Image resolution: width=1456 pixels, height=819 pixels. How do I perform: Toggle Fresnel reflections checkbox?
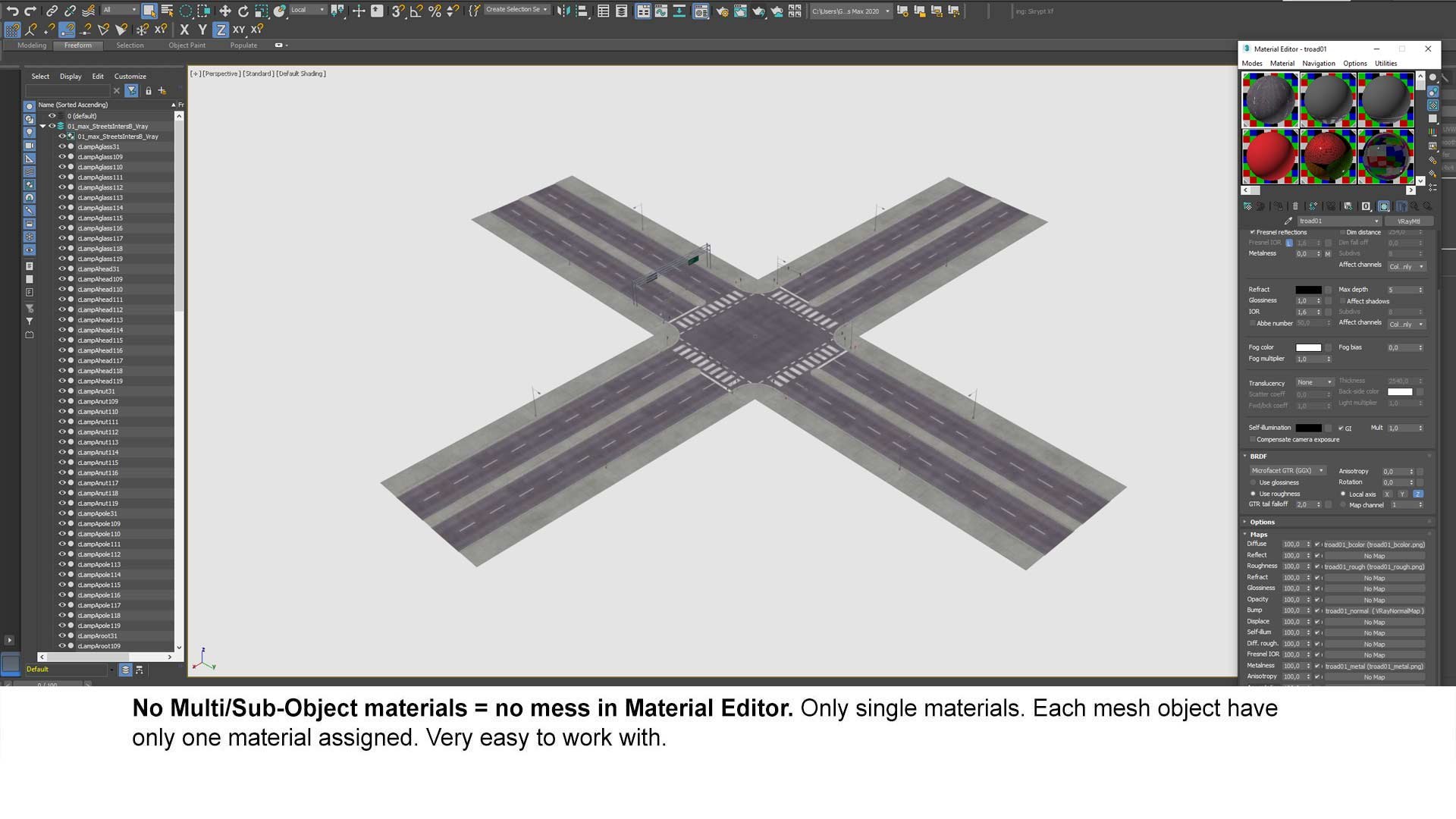[x=1252, y=232]
